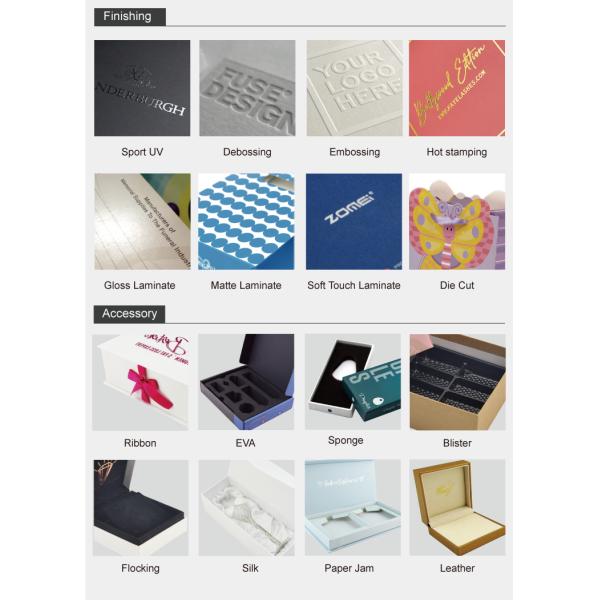Pick the Paper Jam light blue box
Screen dimensions: 600x600
[353, 507]
